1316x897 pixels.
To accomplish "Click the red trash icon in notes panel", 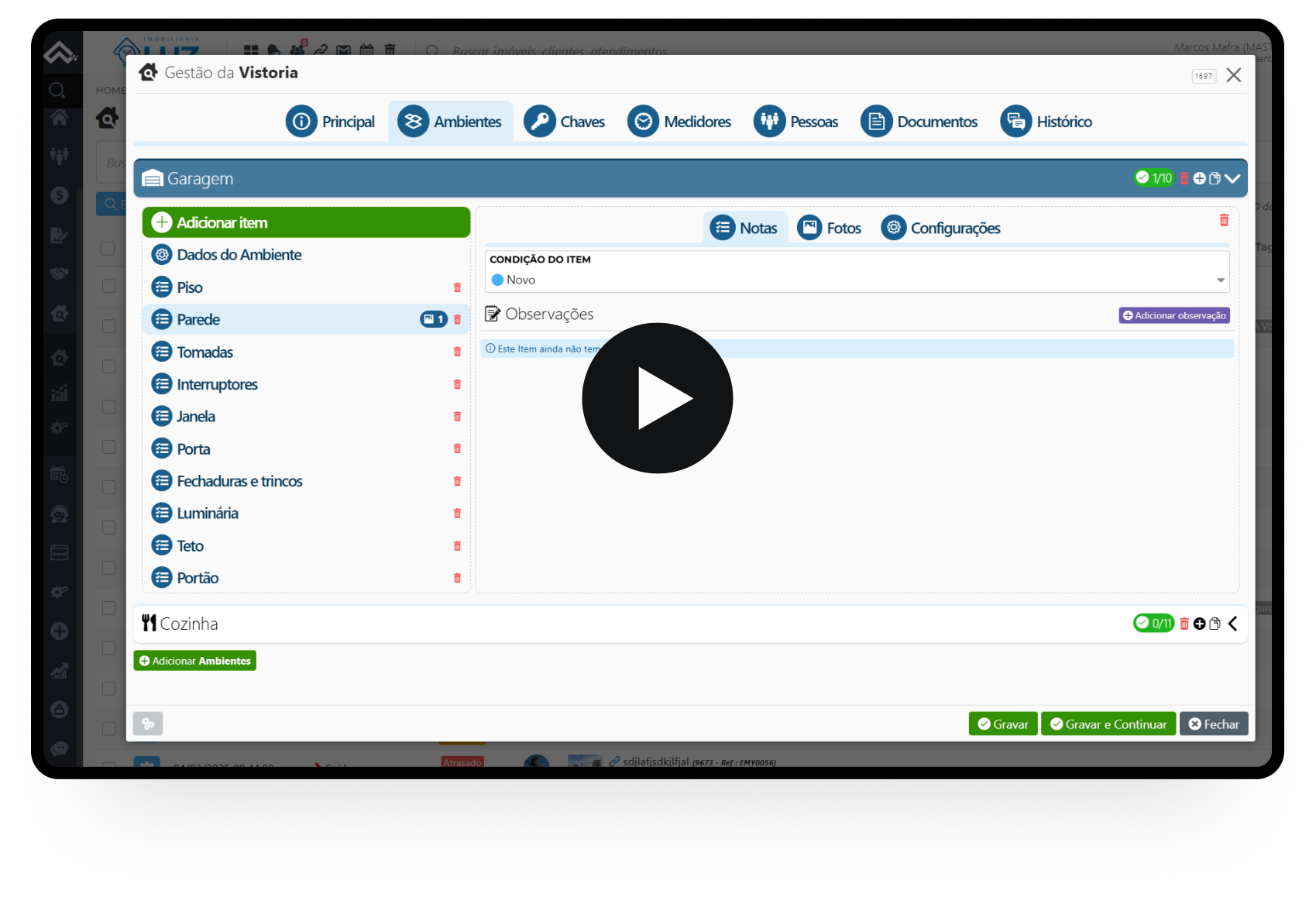I will pos(1224,220).
